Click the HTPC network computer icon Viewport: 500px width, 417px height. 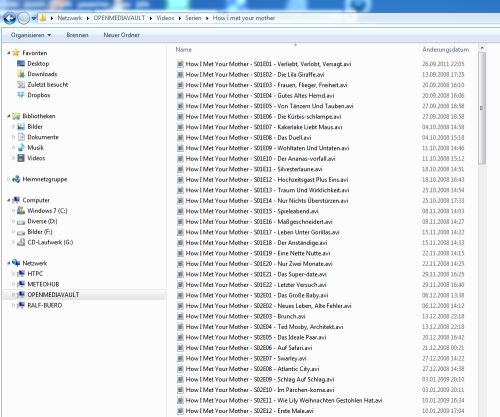21,274
